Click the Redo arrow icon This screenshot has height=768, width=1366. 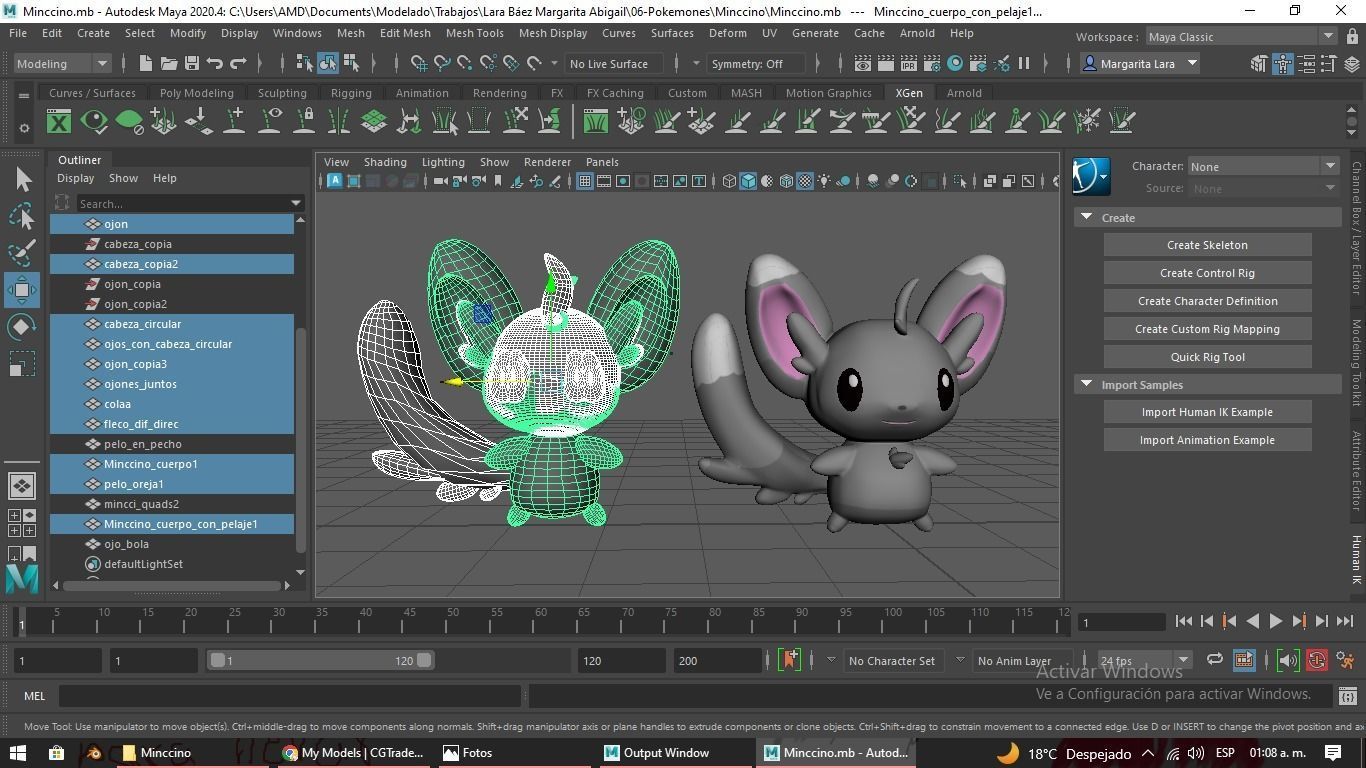click(238, 63)
